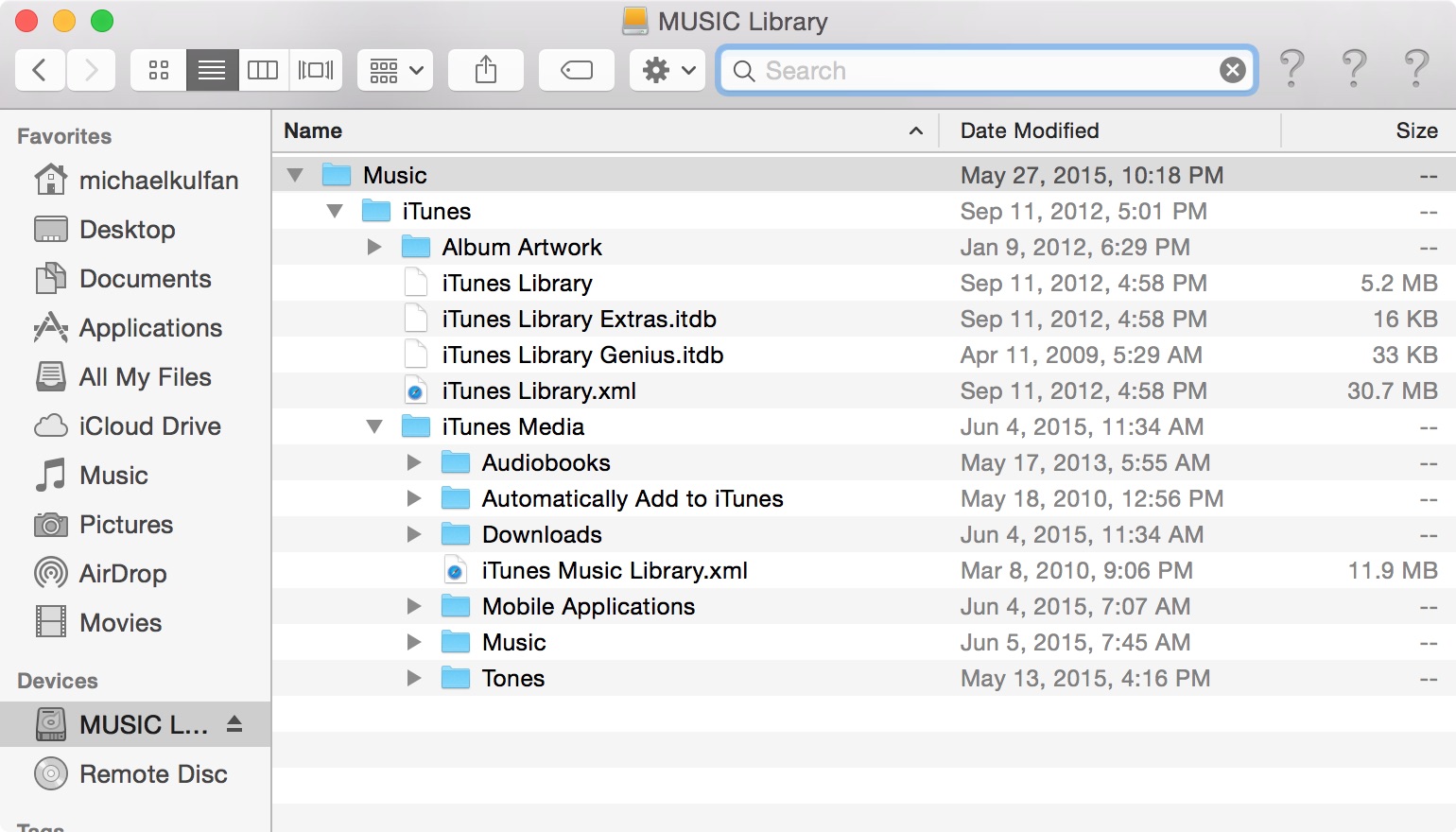
Task: Click the first question mark toolbar icon
Action: pyautogui.click(x=1291, y=68)
